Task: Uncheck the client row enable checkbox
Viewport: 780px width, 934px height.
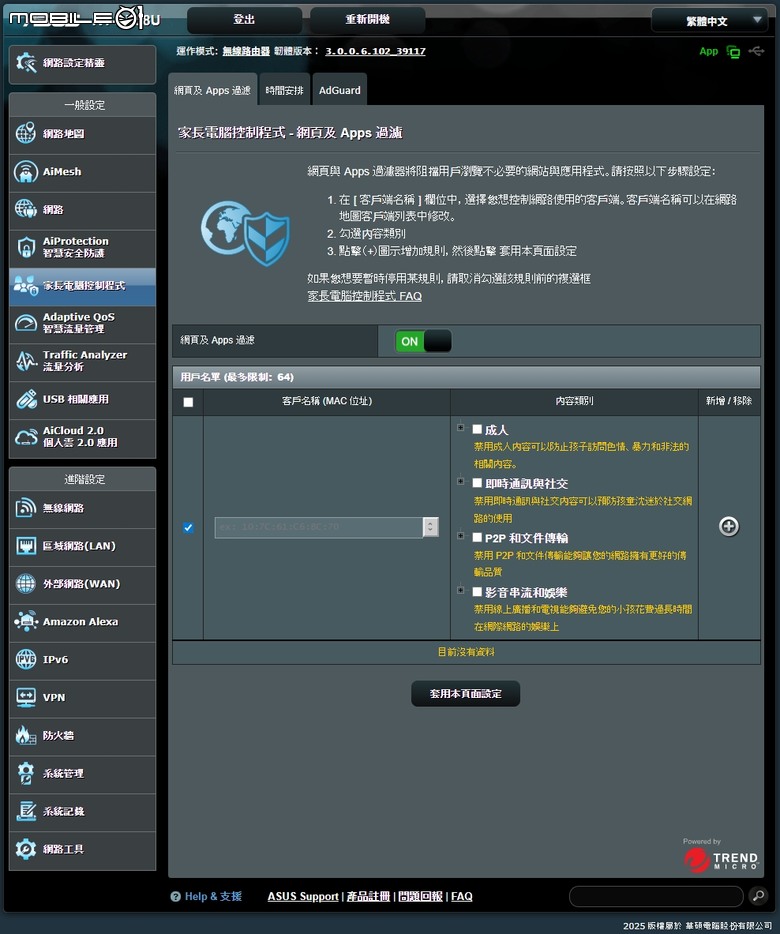Action: pos(188,528)
